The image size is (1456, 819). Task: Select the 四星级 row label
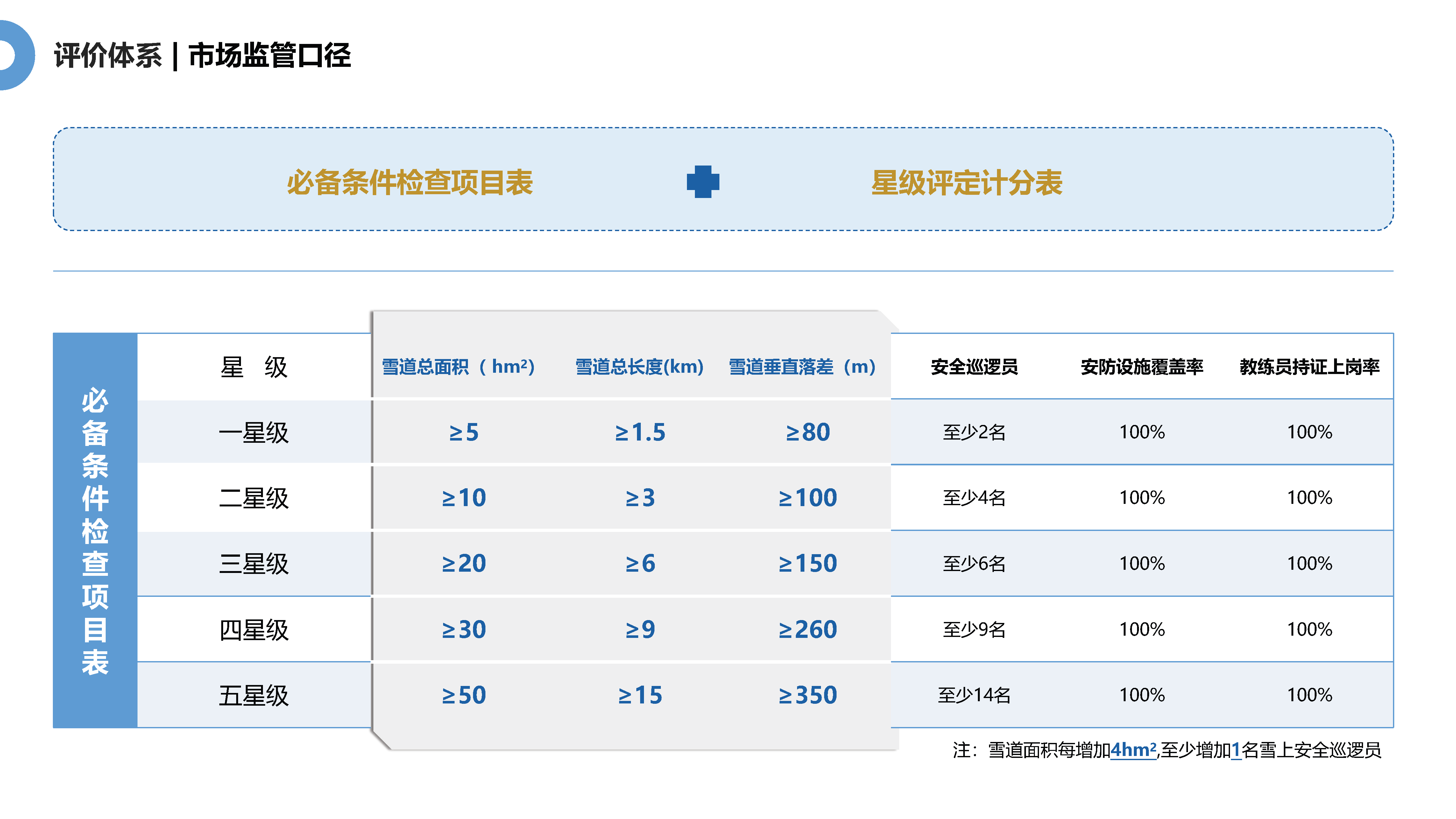pyautogui.click(x=254, y=630)
